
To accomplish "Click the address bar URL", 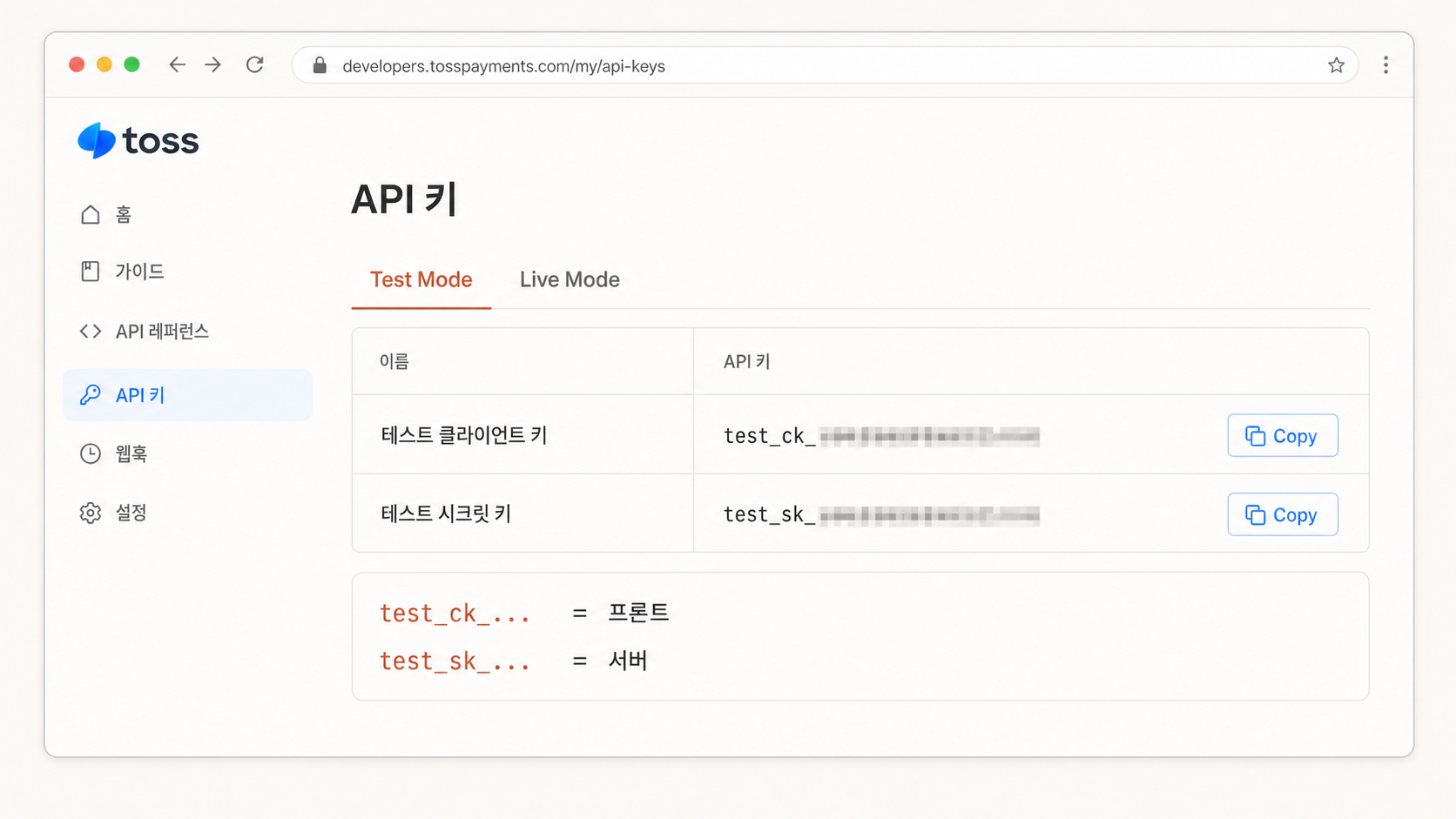I will click(x=504, y=66).
